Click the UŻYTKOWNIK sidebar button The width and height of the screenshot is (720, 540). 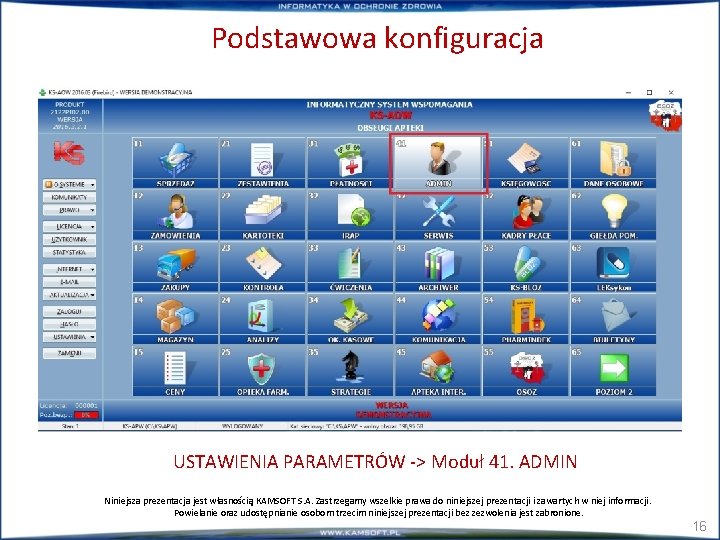(x=69, y=240)
